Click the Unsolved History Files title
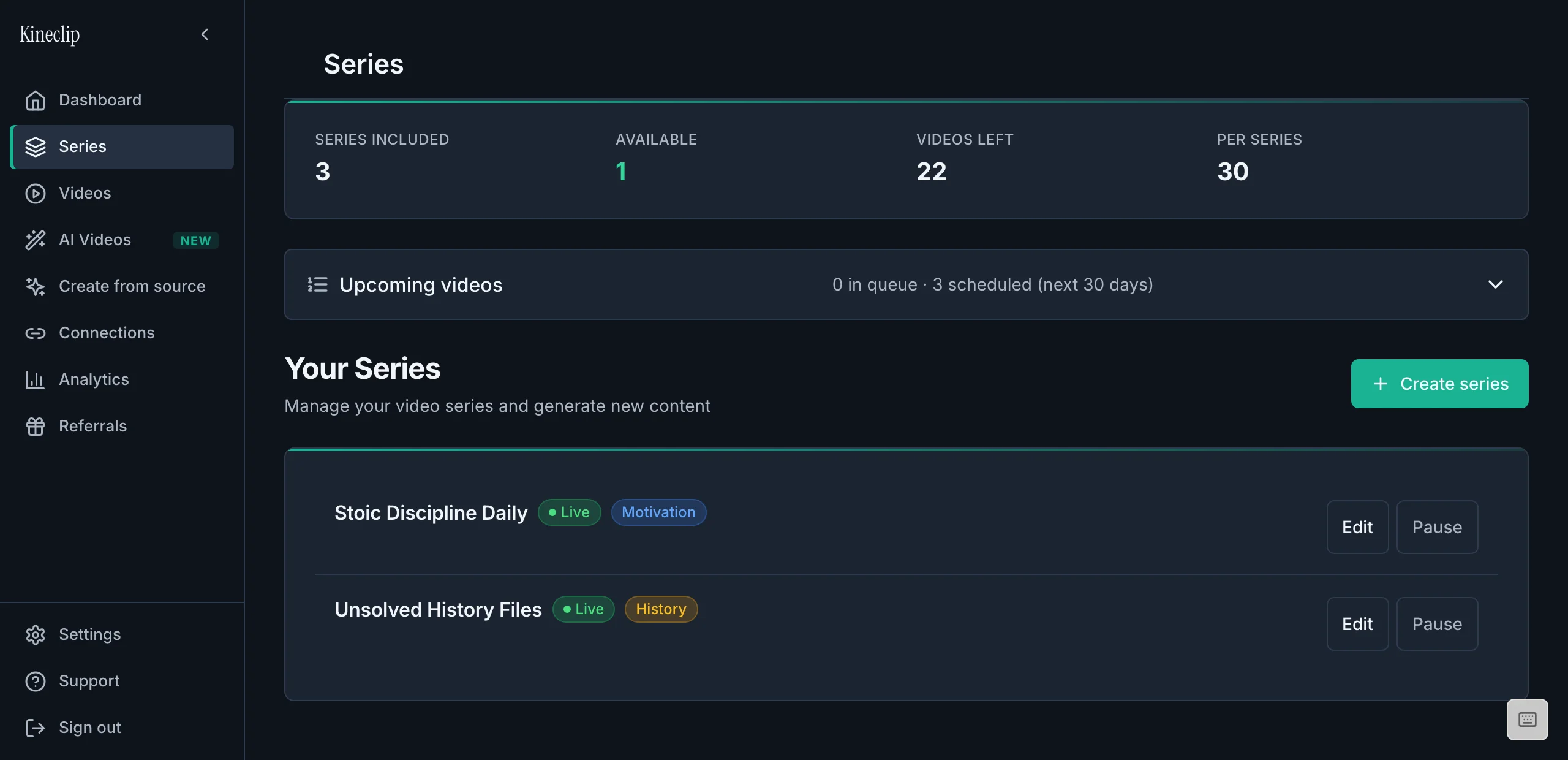This screenshot has width=1568, height=760. point(438,610)
